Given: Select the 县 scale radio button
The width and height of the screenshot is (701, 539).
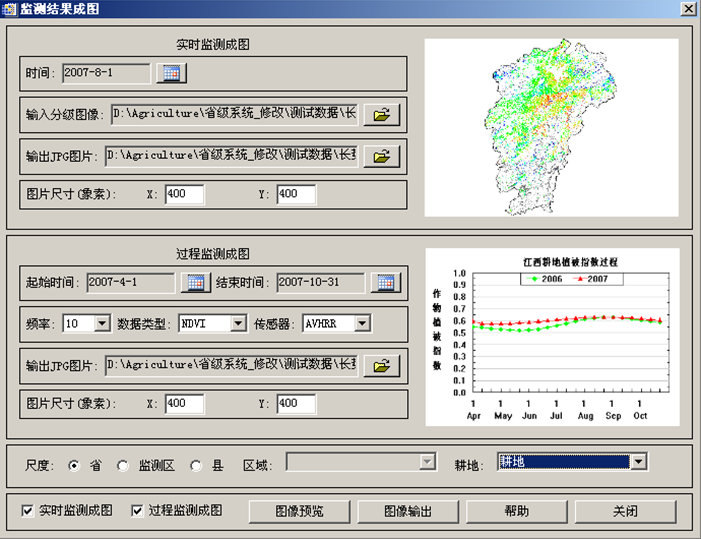Looking at the screenshot, I should coord(195,466).
